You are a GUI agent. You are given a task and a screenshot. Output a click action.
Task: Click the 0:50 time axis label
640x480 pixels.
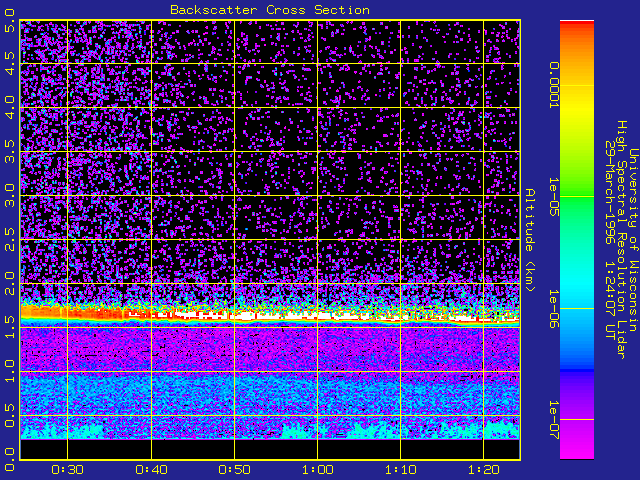pos(234,470)
